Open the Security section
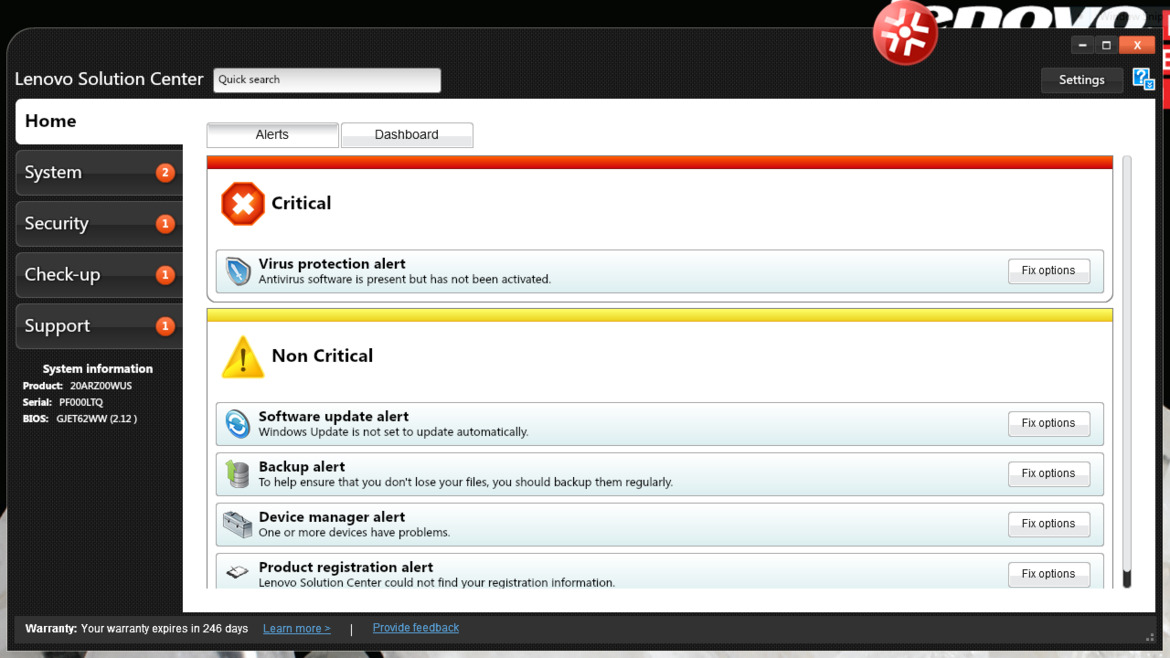 [99, 224]
